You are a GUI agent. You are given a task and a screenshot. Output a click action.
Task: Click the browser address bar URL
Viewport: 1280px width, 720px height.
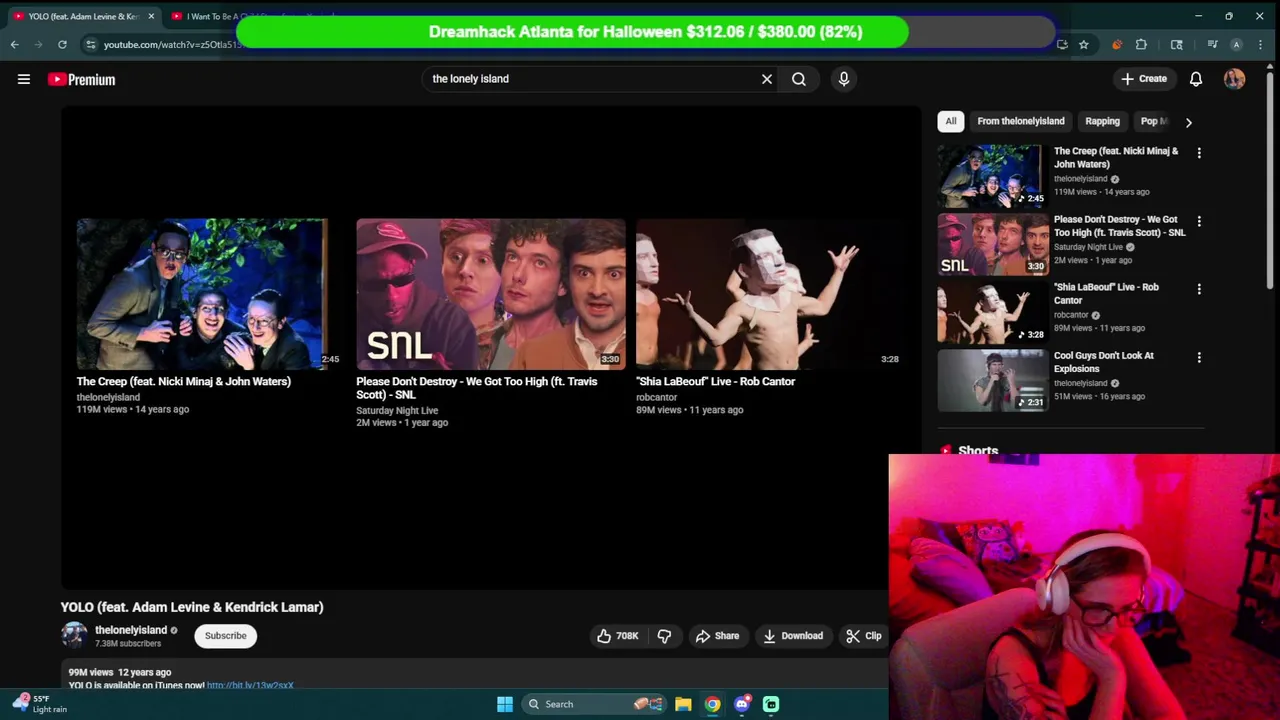pyautogui.click(x=172, y=44)
